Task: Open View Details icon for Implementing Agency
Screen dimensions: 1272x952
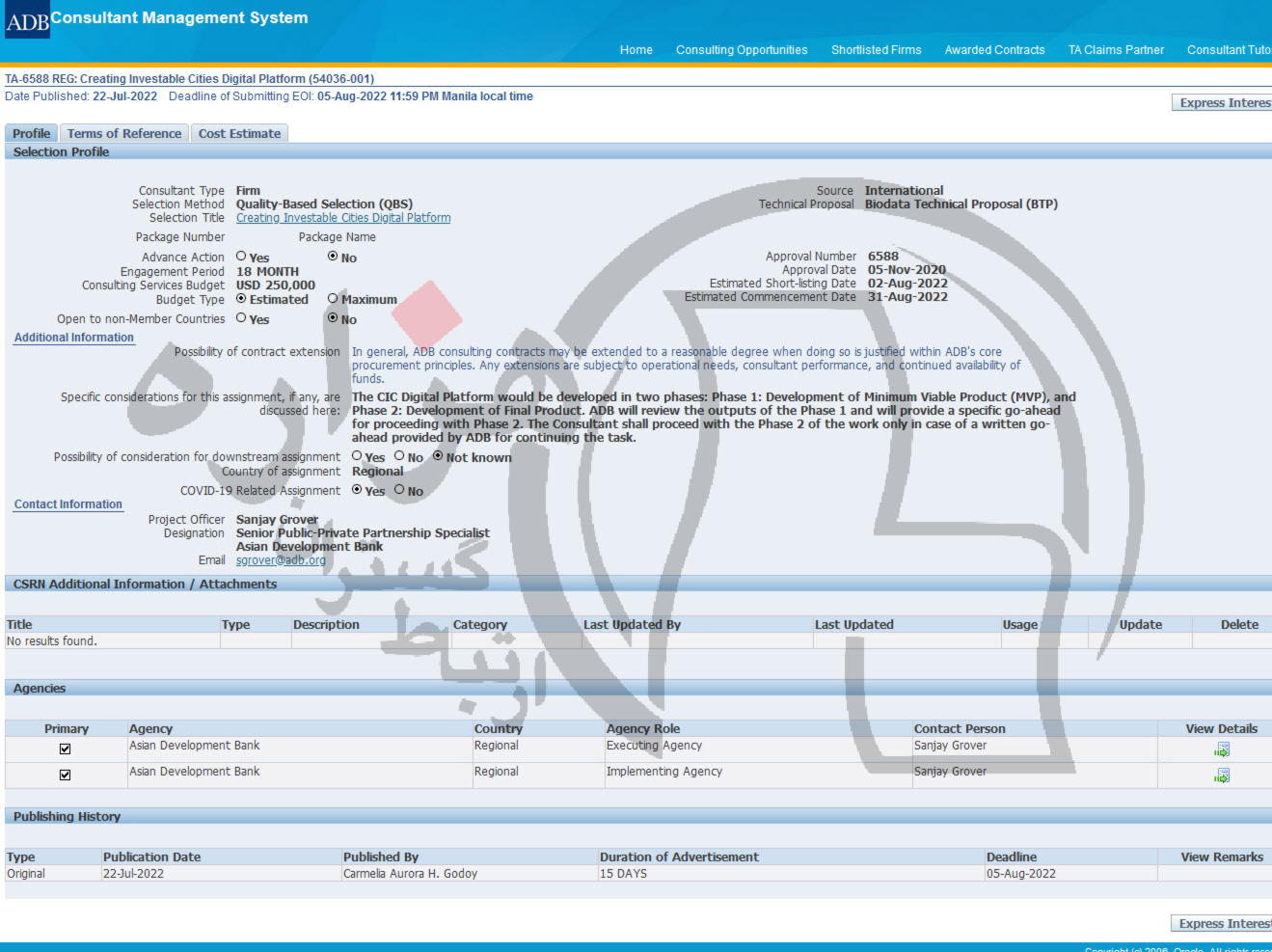Action: [1221, 775]
